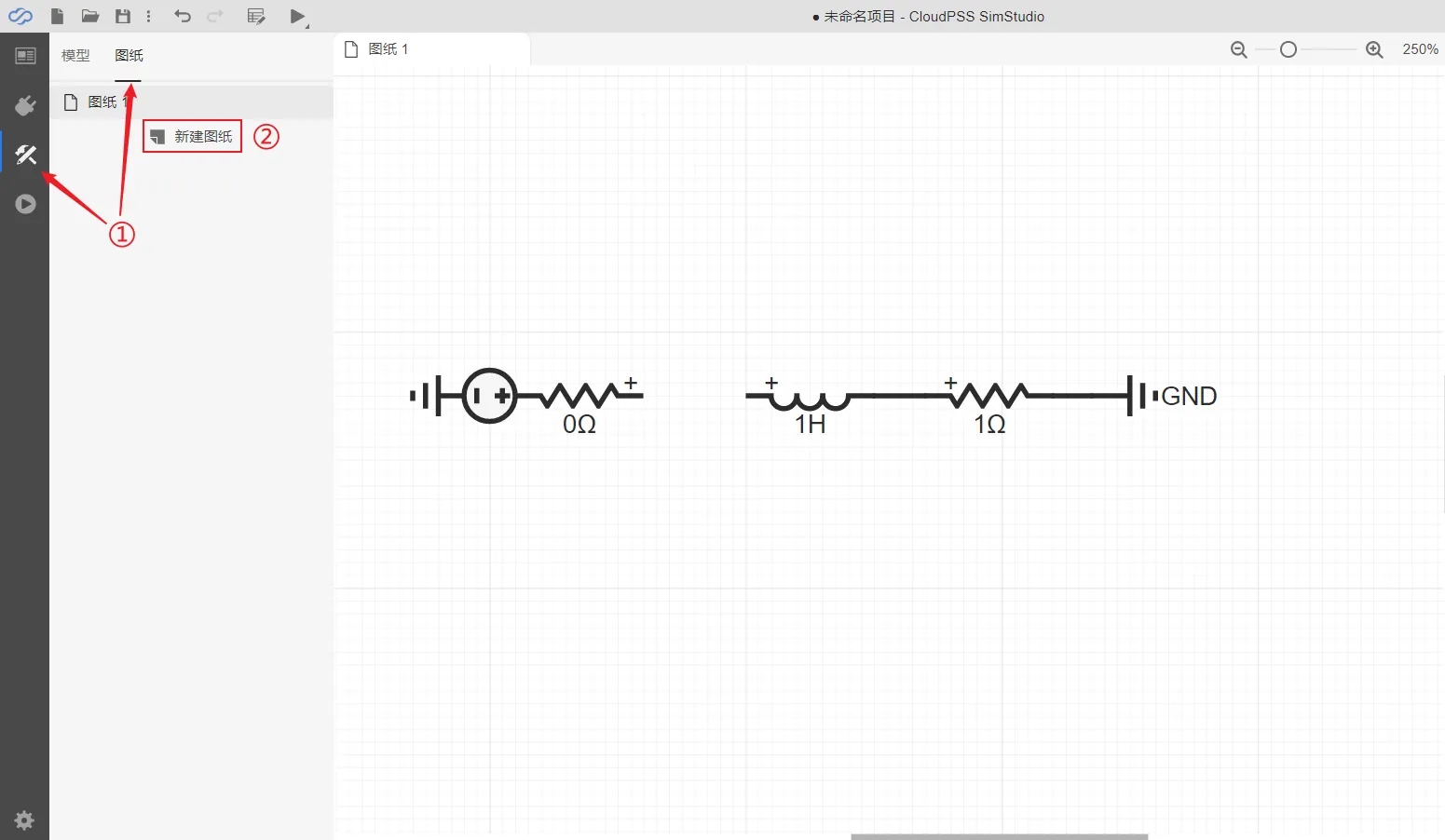Viewport: 1445px width, 840px height.
Task: Click the 1Ω value label
Action: click(x=989, y=425)
